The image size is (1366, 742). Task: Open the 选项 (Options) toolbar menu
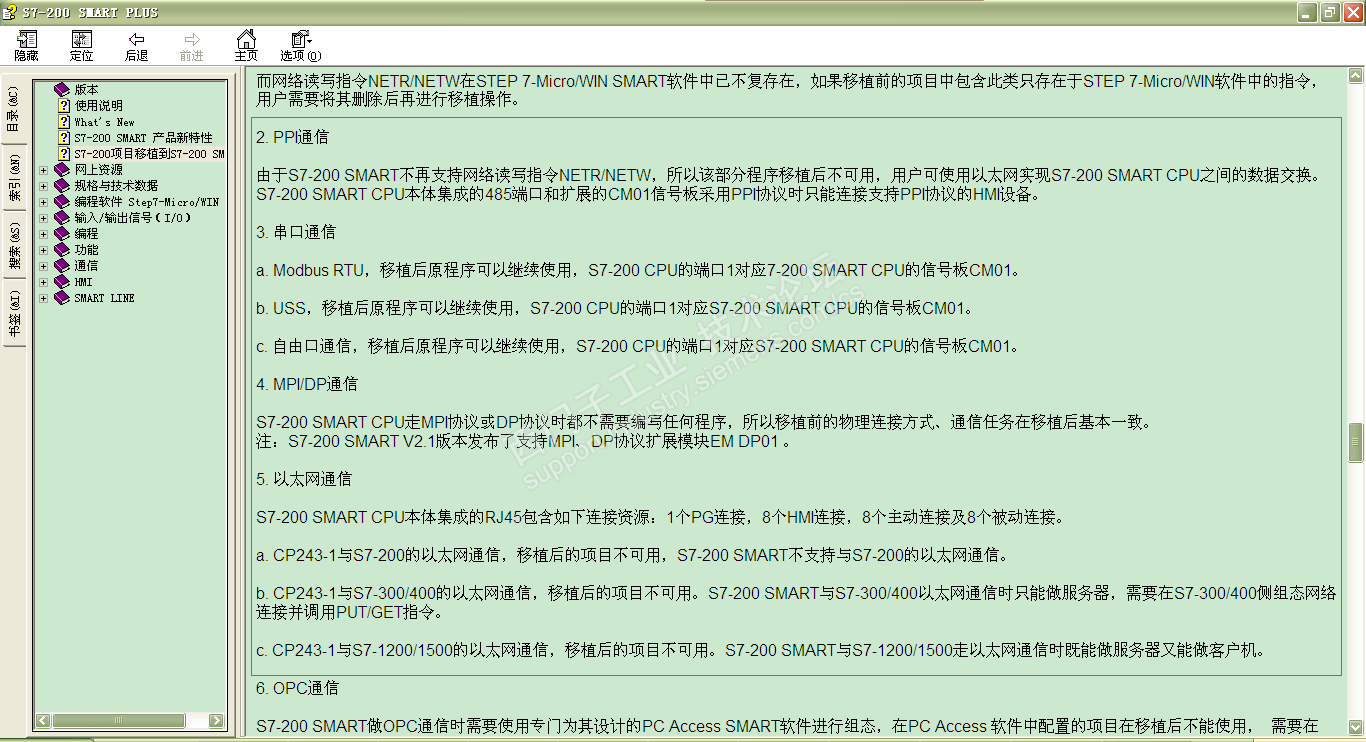[x=301, y=40]
